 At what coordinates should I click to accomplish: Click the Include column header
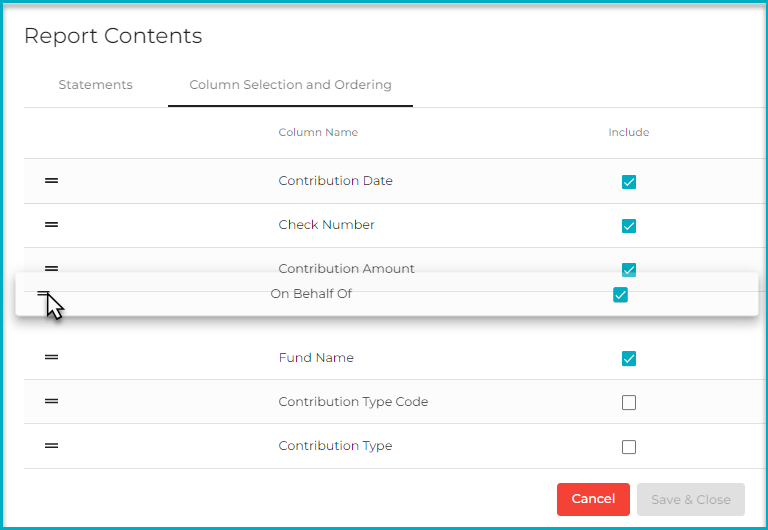pos(628,132)
